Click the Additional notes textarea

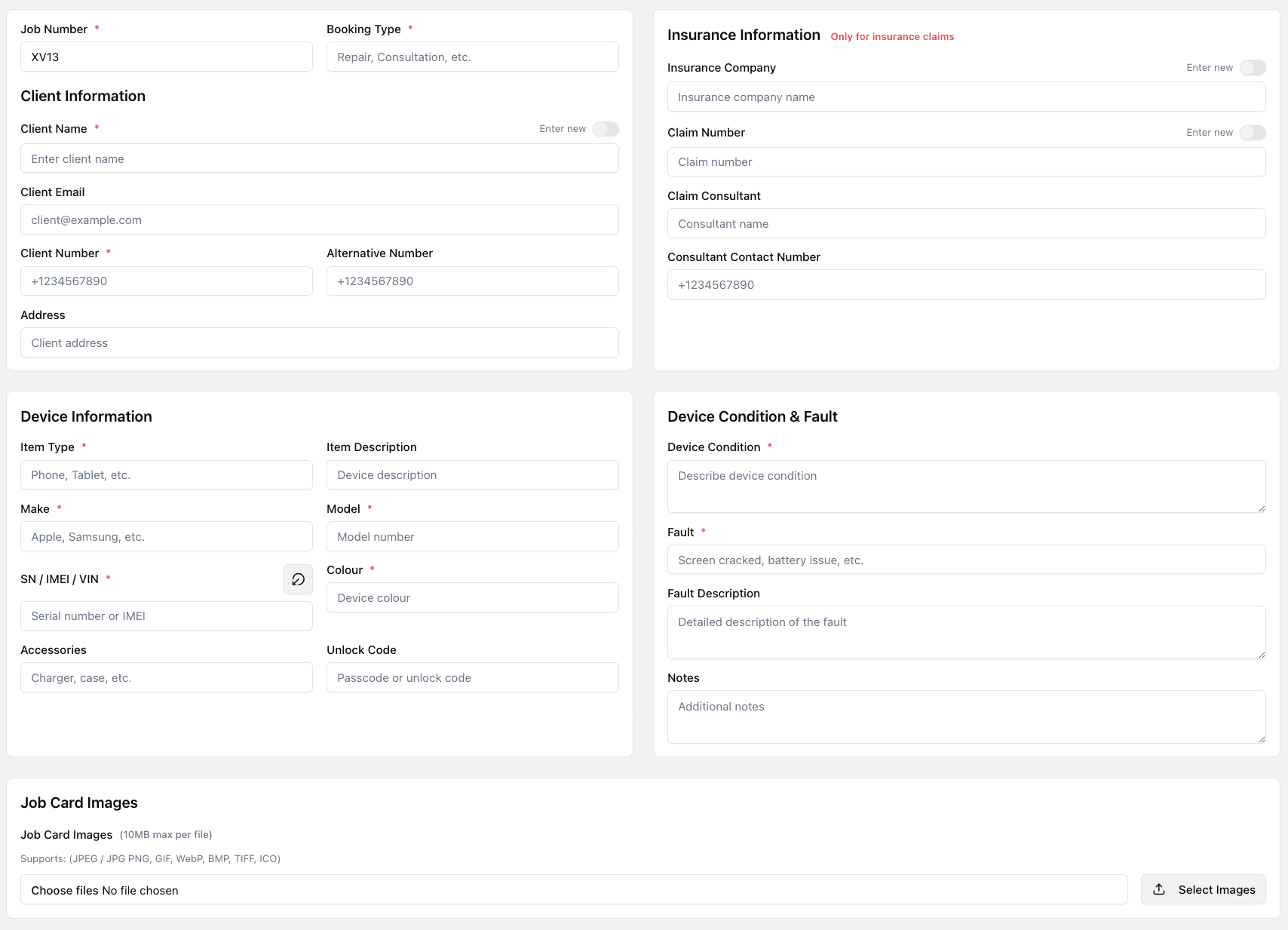click(966, 717)
